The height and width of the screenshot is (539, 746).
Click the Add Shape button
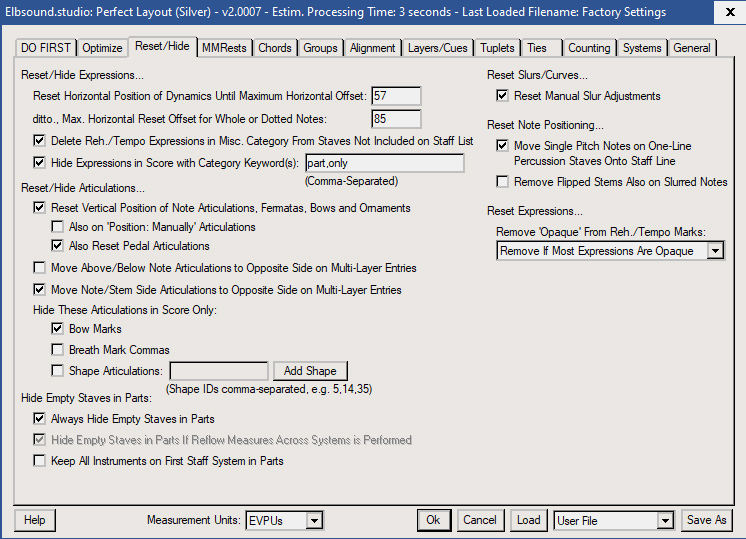[x=309, y=371]
